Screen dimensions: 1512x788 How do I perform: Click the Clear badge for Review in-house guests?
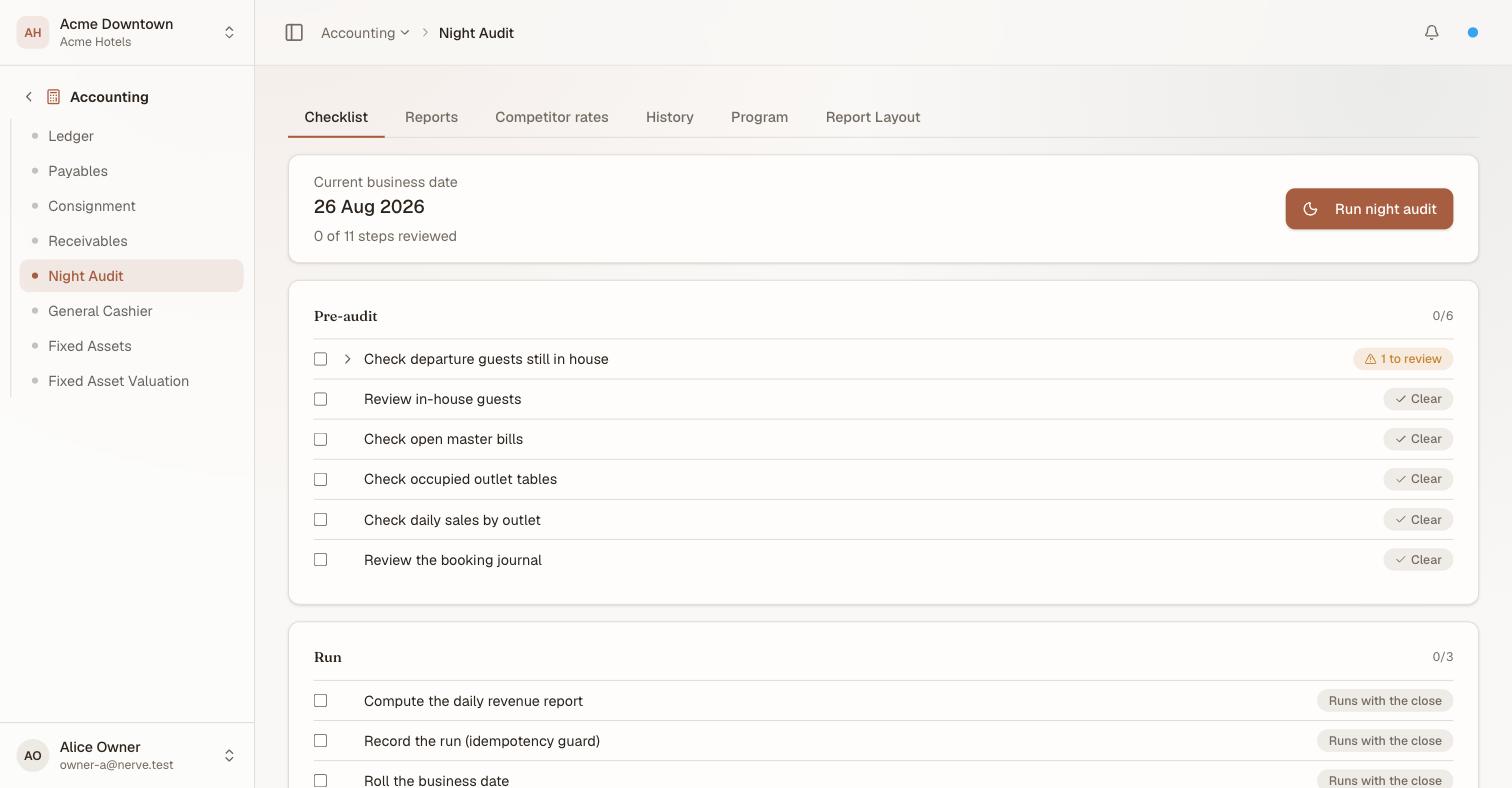1418,399
